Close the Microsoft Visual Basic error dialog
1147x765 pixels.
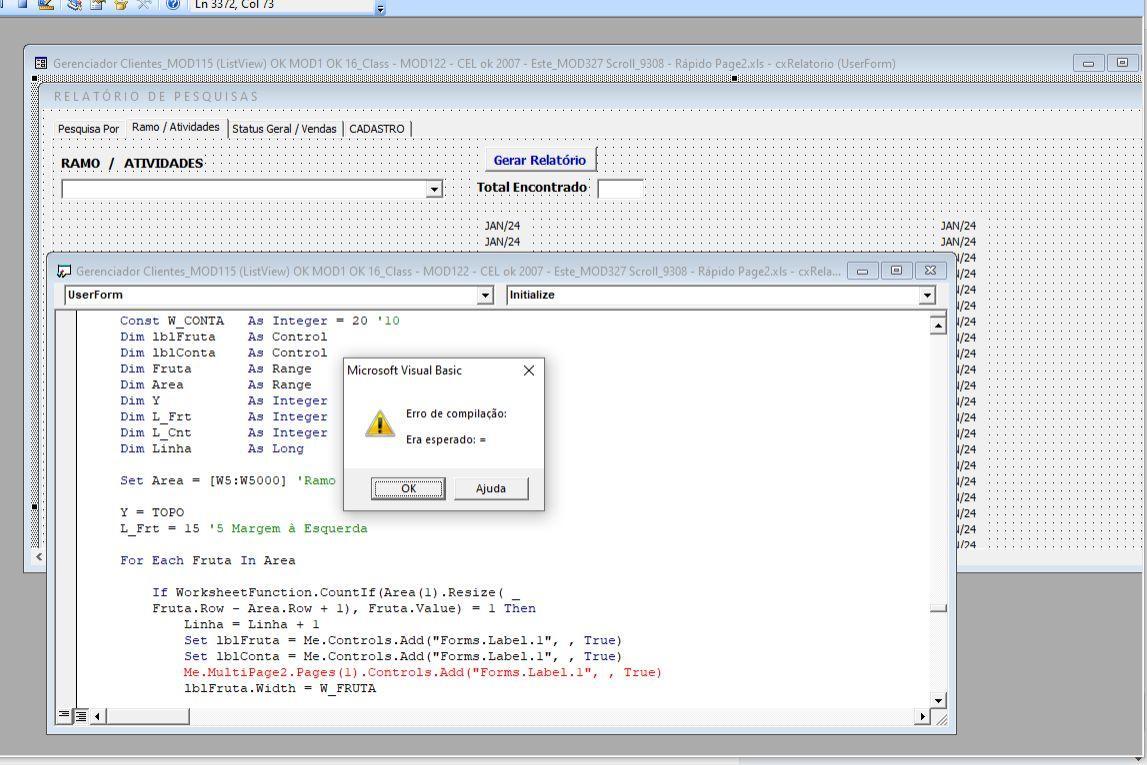529,371
